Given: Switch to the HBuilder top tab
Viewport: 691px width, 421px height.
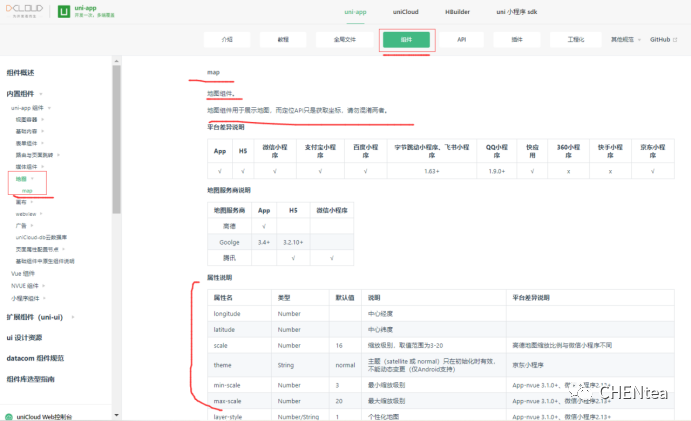Looking at the screenshot, I should (x=457, y=12).
